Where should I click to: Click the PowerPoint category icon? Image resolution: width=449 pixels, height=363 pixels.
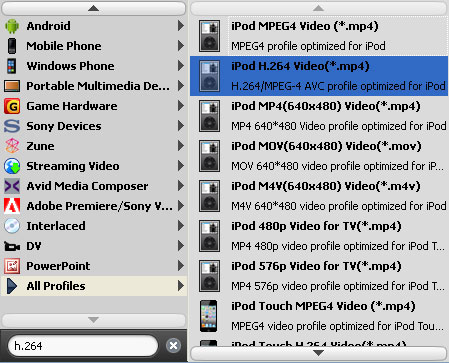(x=12, y=266)
